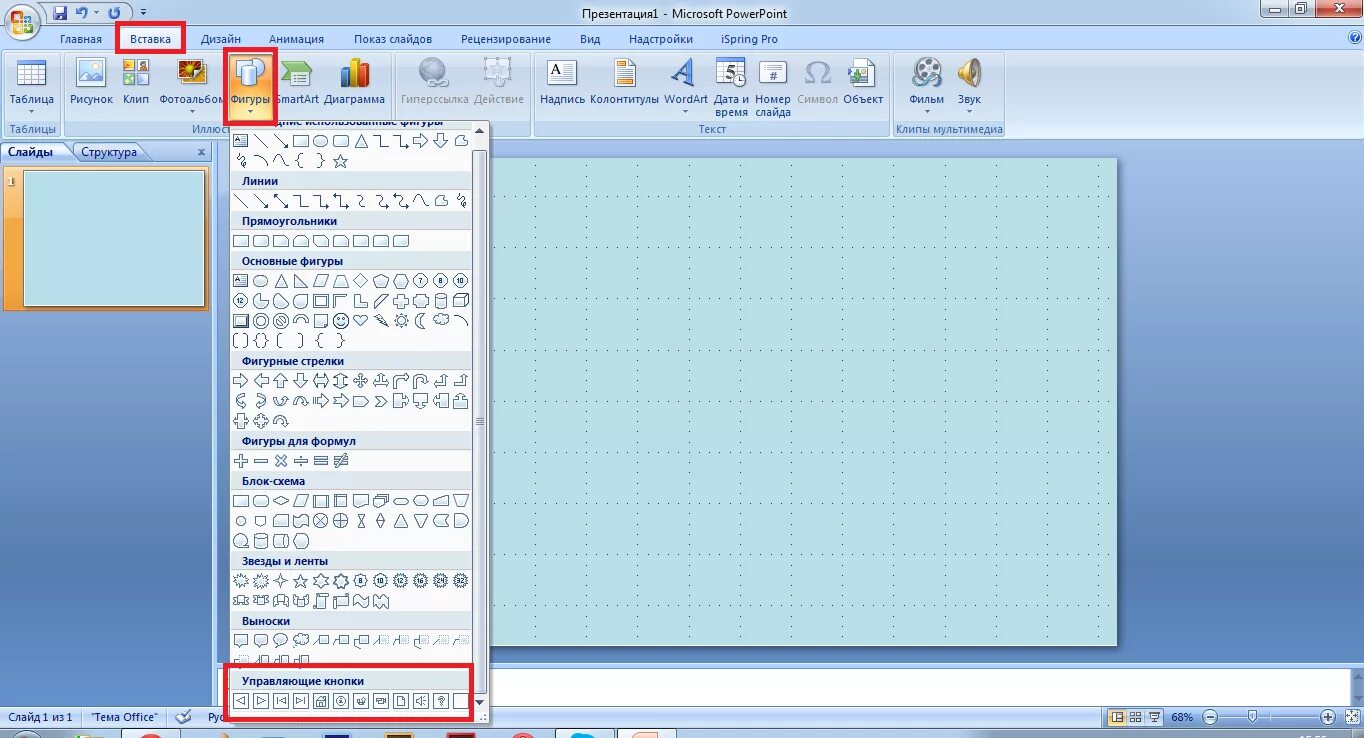This screenshot has width=1364, height=738.
Task: Click the zoom out minus button
Action: pyautogui.click(x=1210, y=717)
